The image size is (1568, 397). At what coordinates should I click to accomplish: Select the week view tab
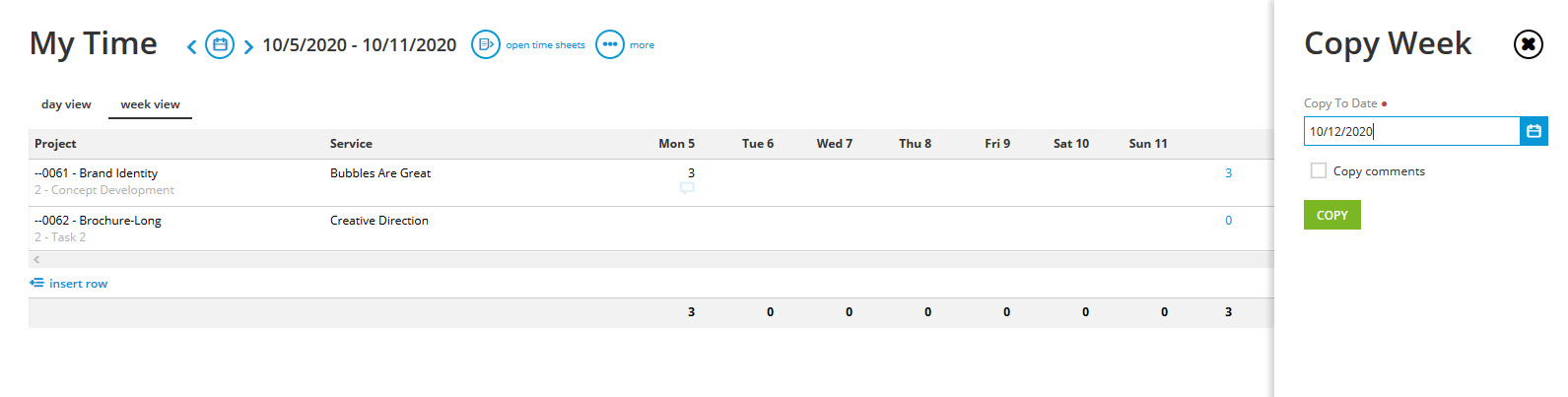tap(150, 104)
